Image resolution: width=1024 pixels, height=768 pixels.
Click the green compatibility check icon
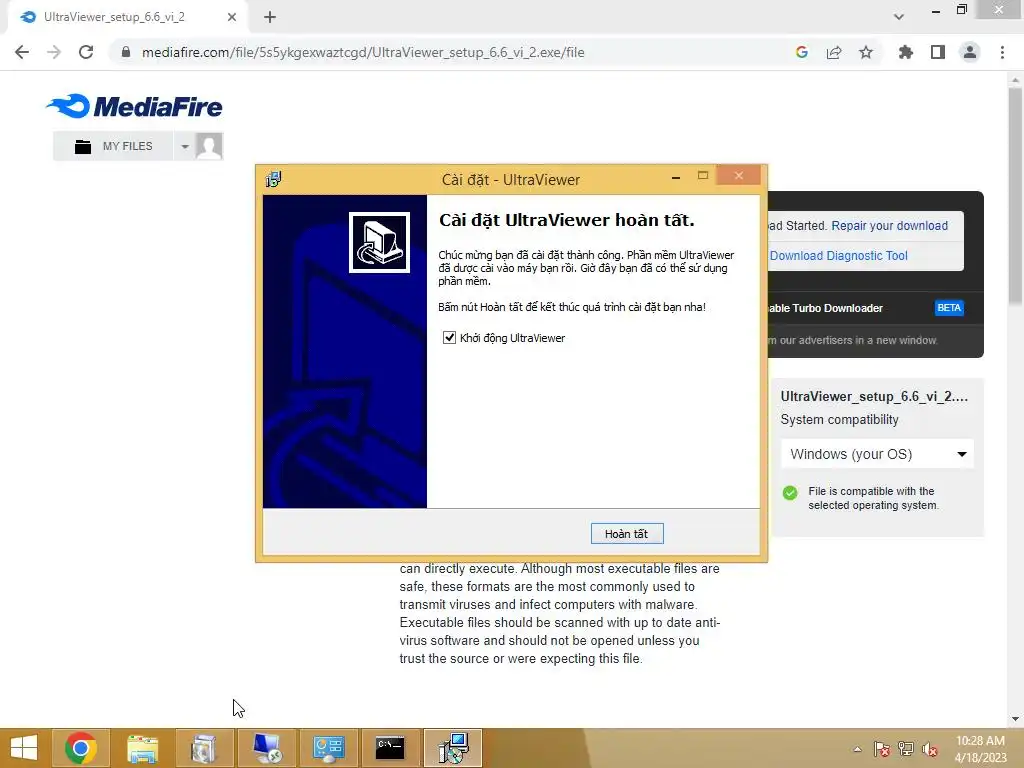point(790,492)
